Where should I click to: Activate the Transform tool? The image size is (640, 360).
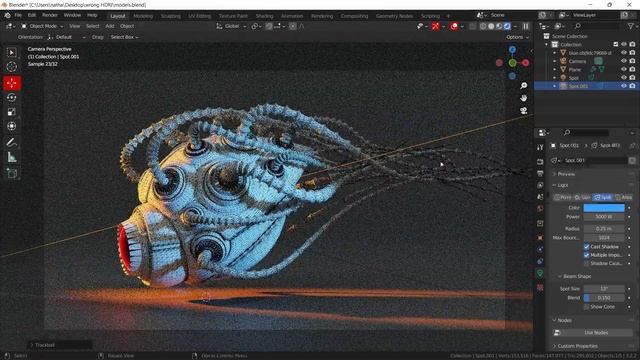pyautogui.click(x=11, y=126)
